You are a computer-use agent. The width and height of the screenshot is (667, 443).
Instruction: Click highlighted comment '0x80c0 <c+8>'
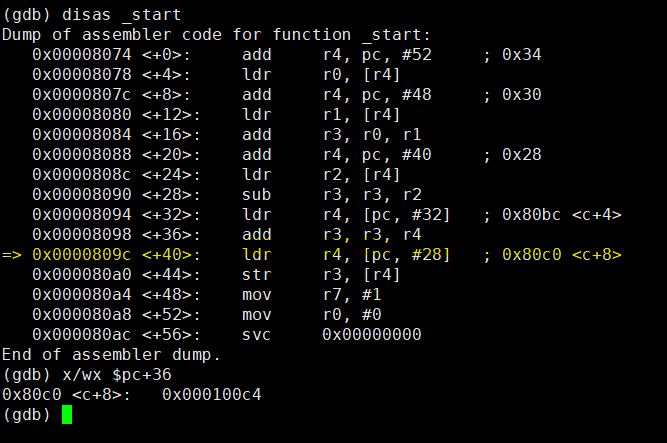point(562,255)
